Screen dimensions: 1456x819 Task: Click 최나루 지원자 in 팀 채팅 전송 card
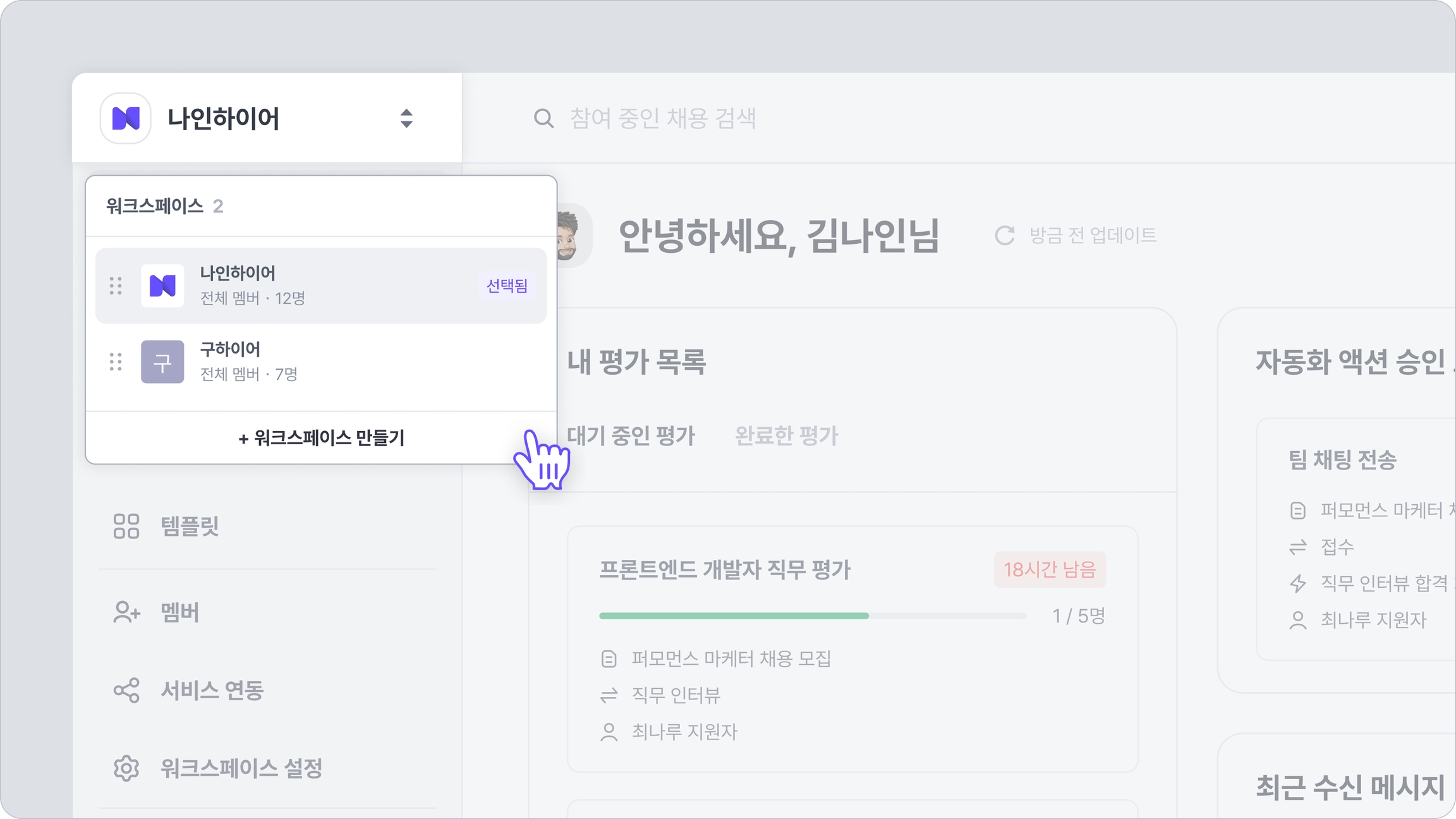point(1373,620)
